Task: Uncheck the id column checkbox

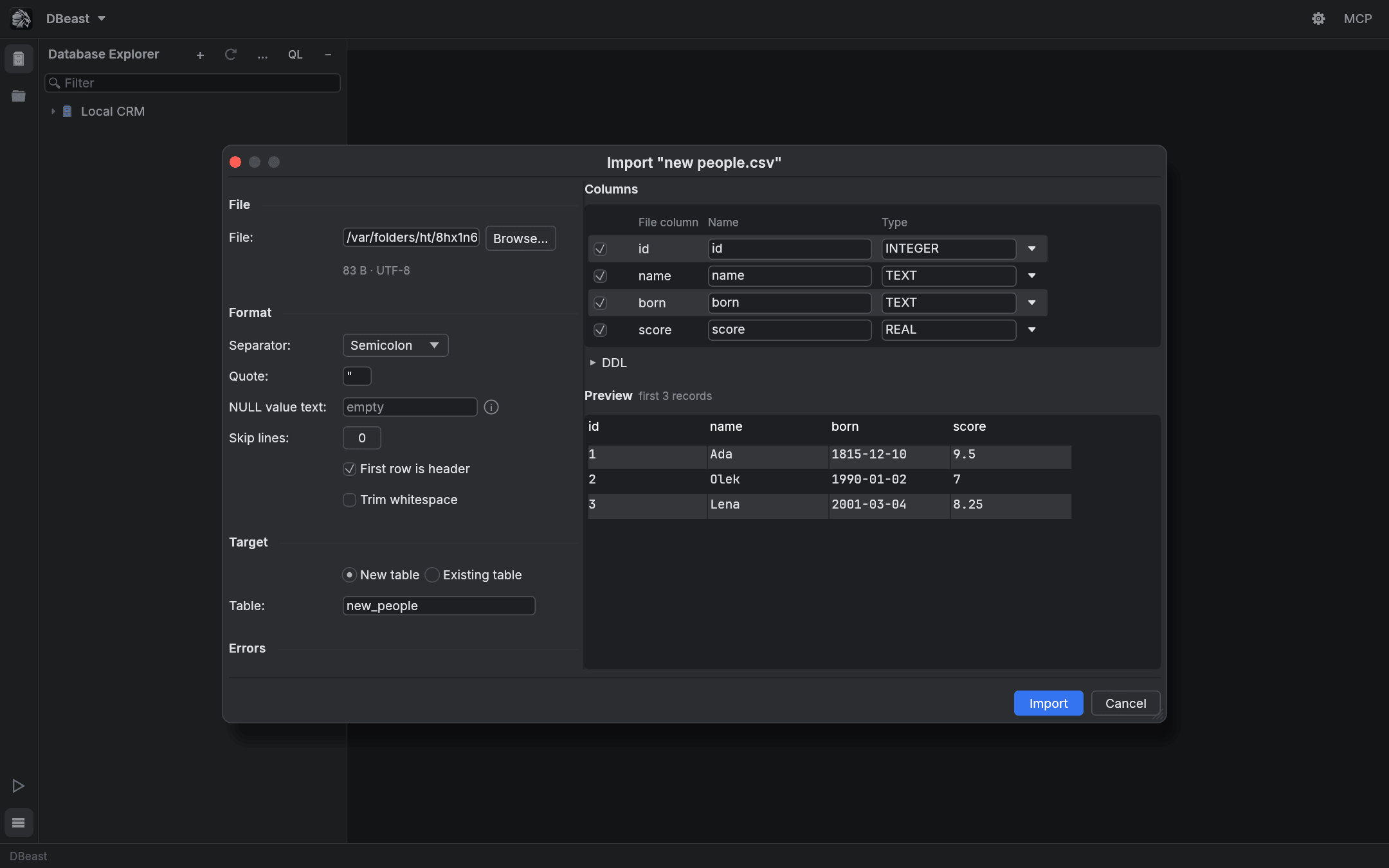Action: (x=600, y=249)
